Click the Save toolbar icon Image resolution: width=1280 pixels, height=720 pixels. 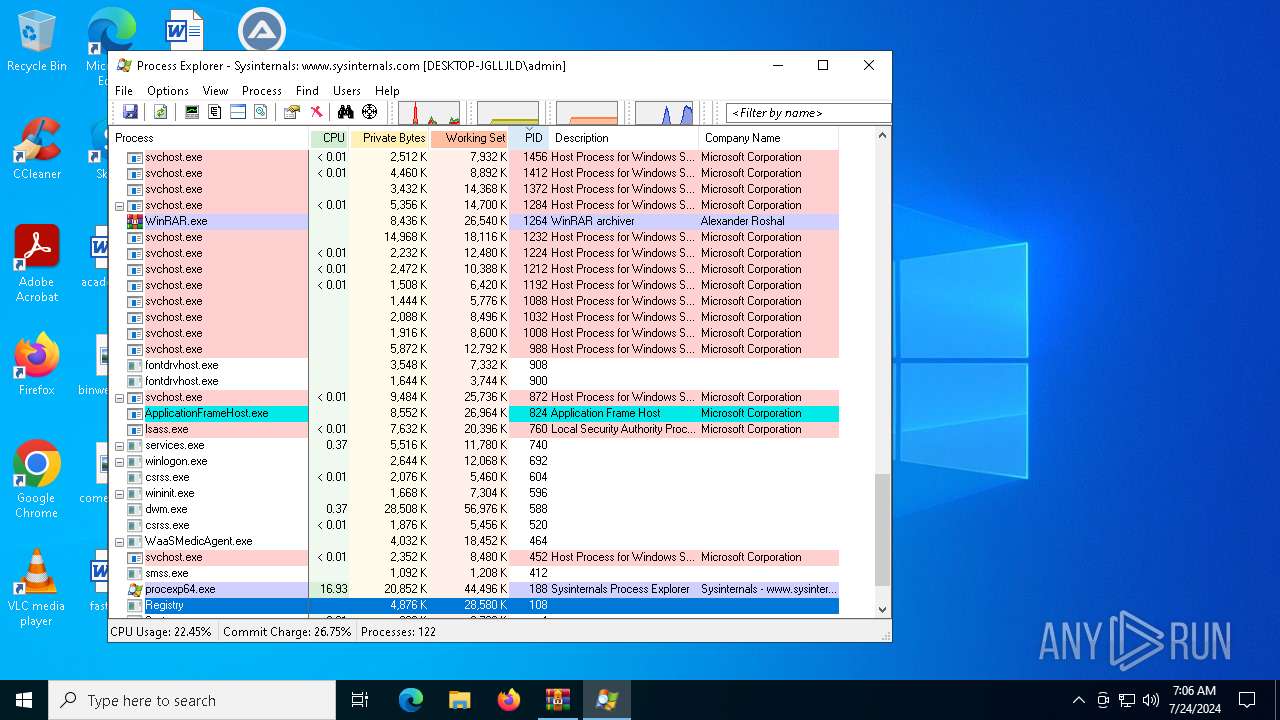click(130, 112)
